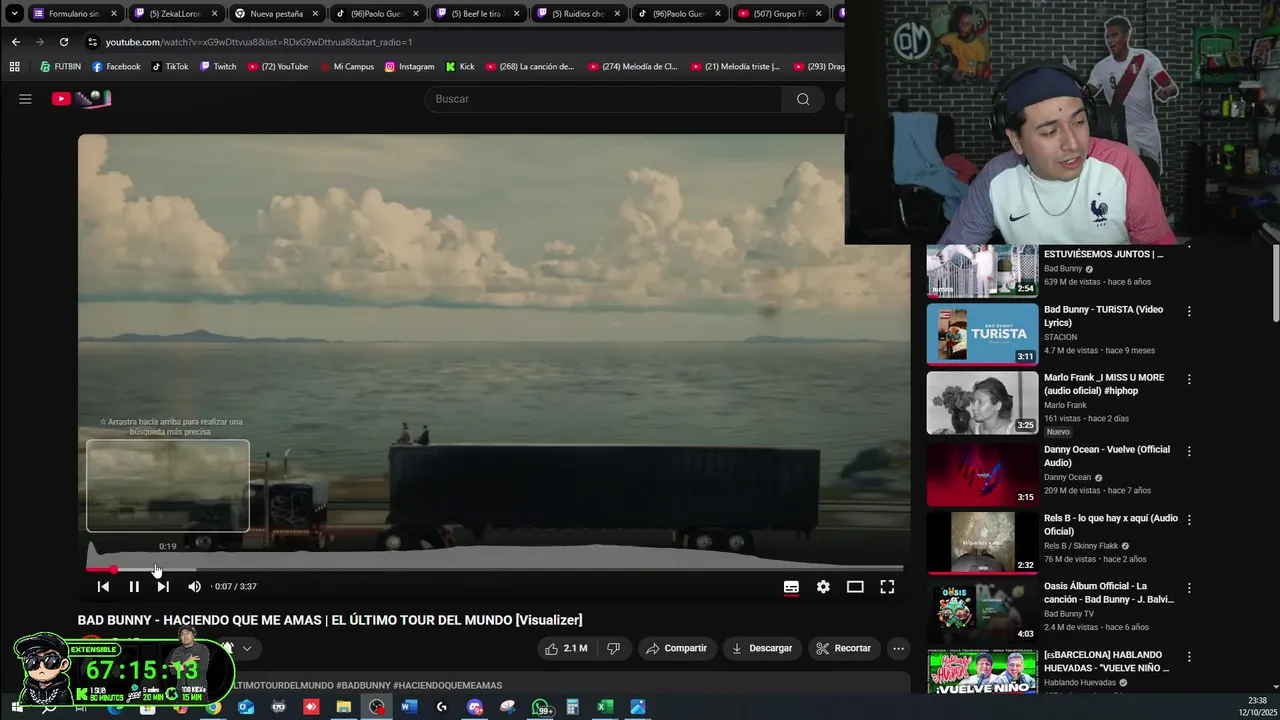Reload the current page

click(x=64, y=42)
